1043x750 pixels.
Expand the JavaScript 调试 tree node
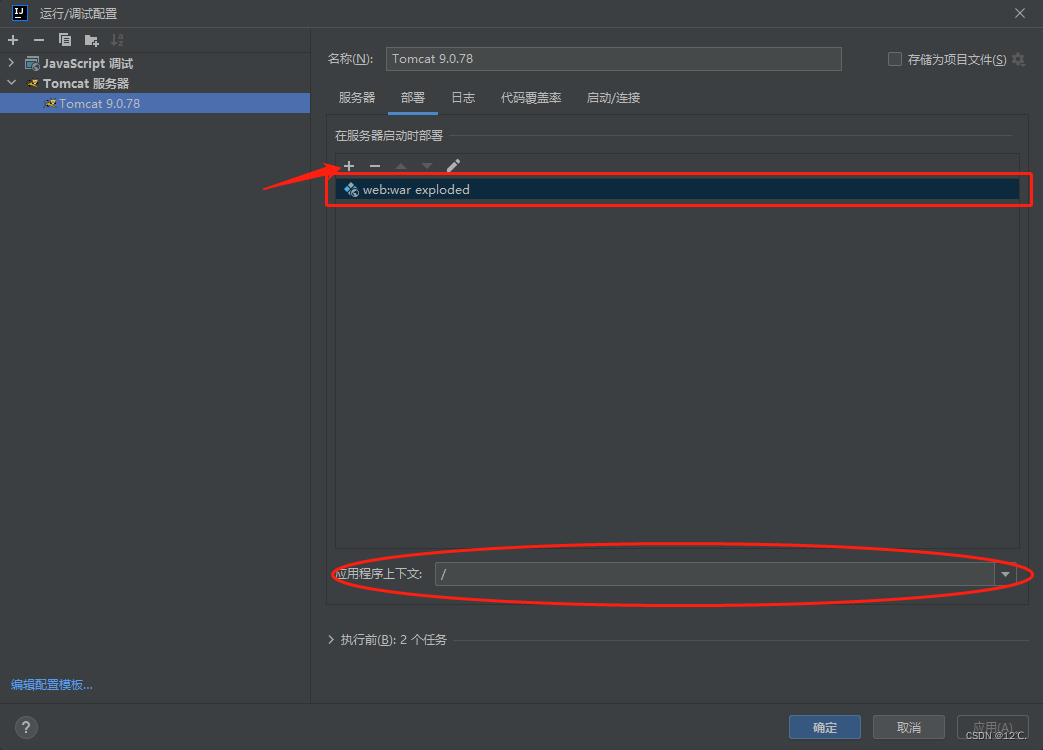coord(11,62)
